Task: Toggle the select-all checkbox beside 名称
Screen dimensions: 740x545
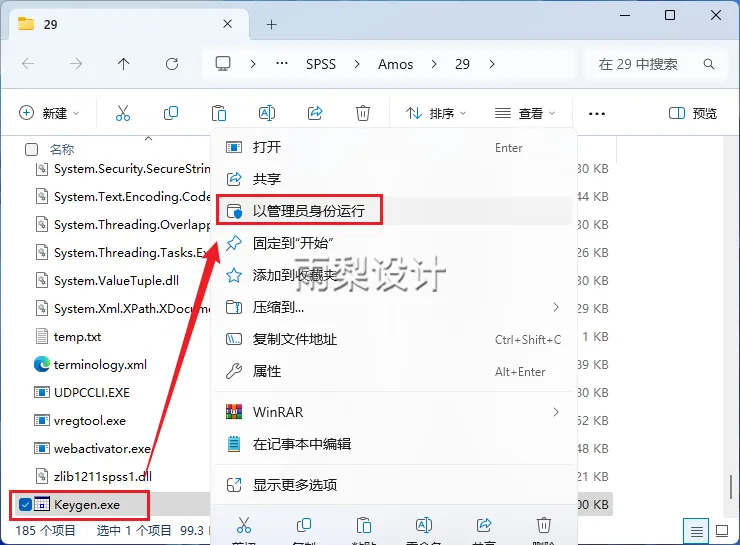Action: 31,150
